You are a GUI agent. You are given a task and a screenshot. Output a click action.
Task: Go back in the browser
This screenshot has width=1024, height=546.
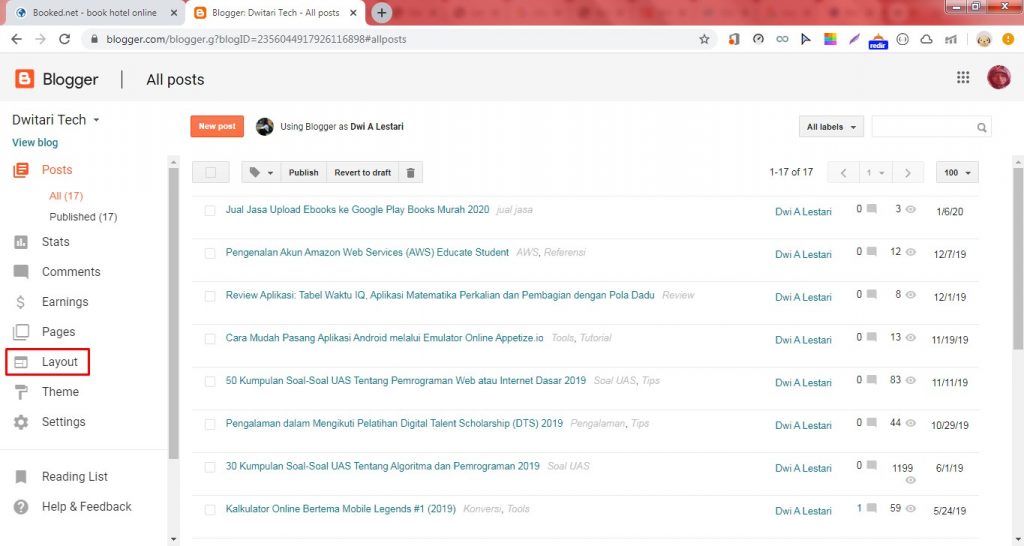(x=17, y=39)
